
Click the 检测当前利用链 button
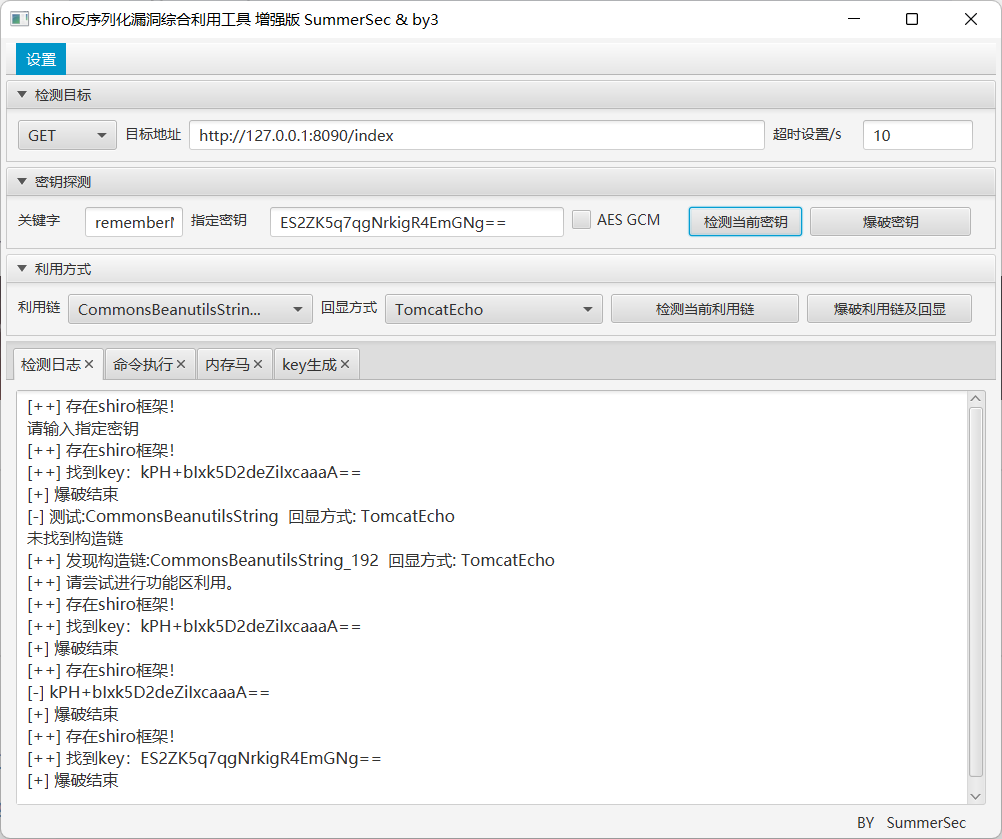point(705,309)
